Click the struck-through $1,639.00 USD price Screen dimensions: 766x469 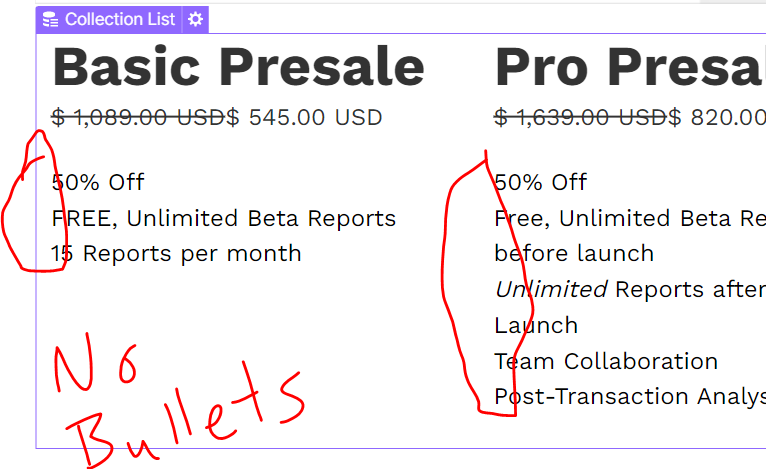(x=580, y=117)
